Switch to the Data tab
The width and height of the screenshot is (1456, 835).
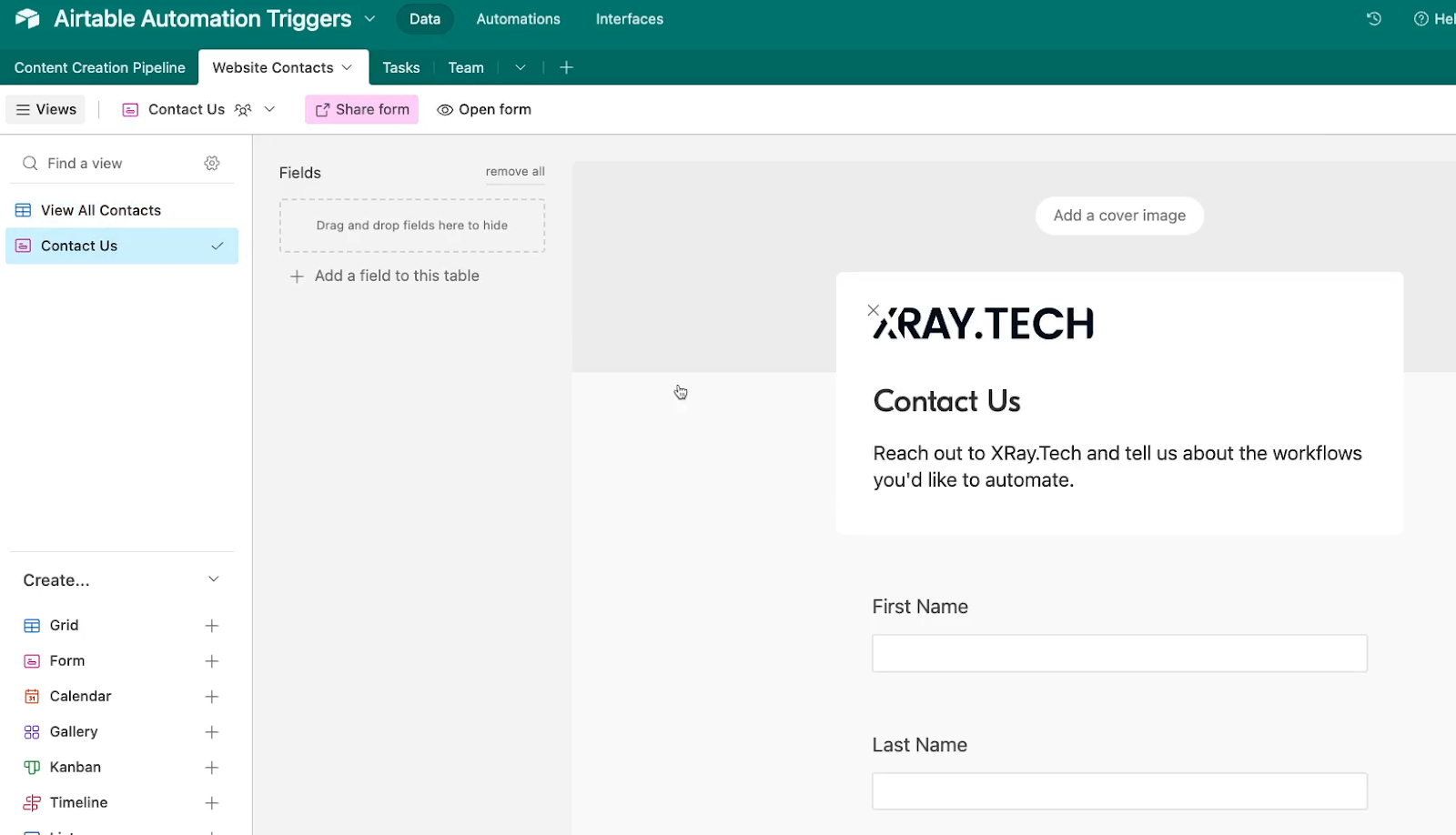click(x=424, y=19)
